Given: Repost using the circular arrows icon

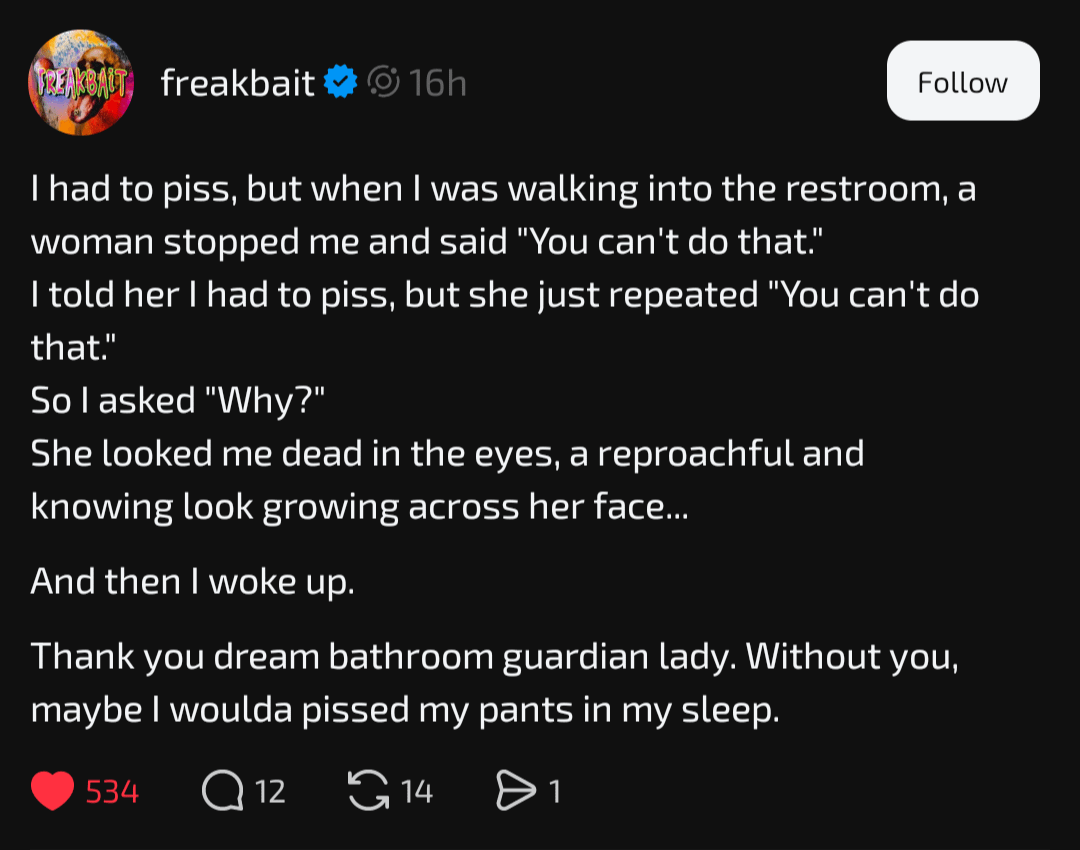Looking at the screenshot, I should click(366, 792).
